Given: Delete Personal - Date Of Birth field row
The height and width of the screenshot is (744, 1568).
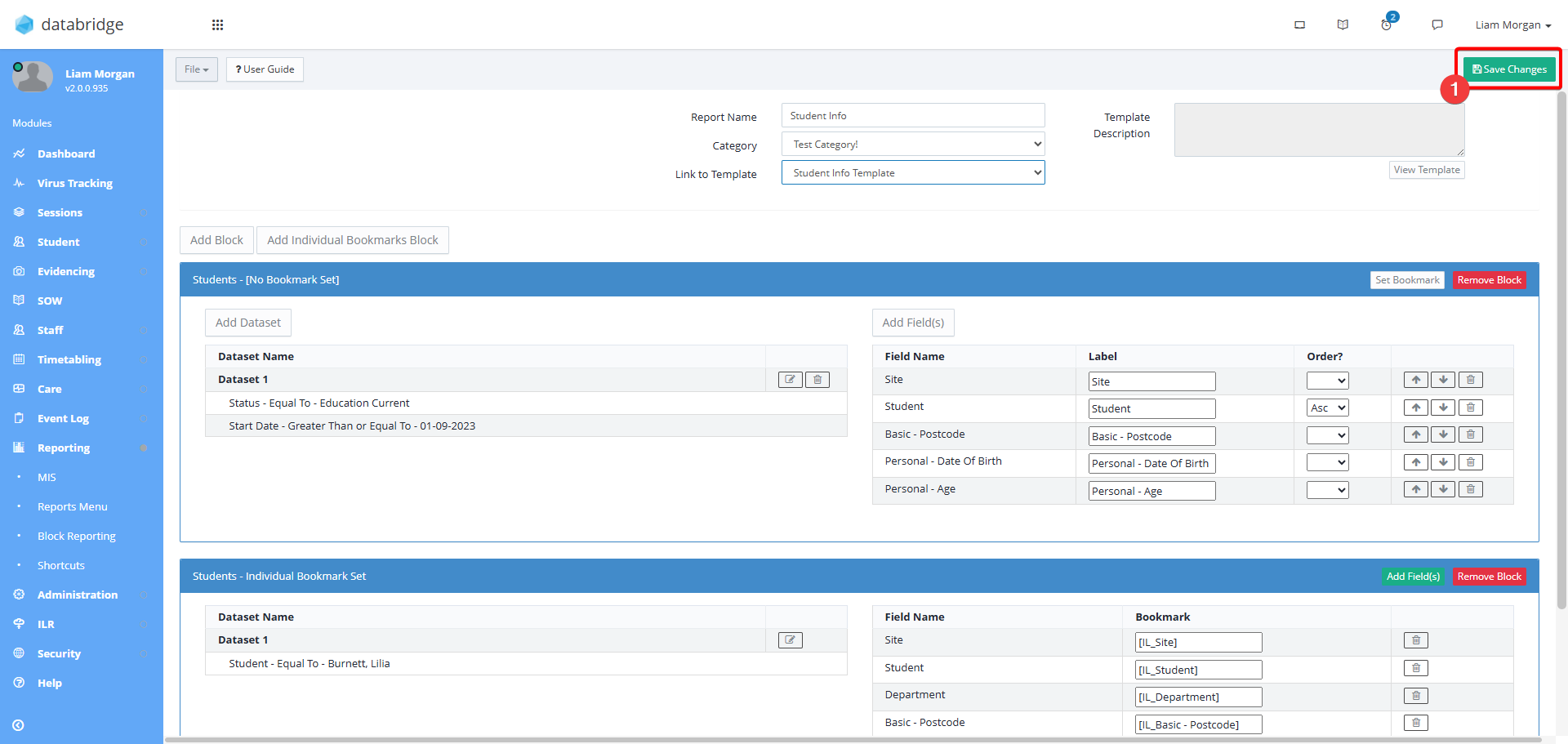Looking at the screenshot, I should pyautogui.click(x=1471, y=462).
